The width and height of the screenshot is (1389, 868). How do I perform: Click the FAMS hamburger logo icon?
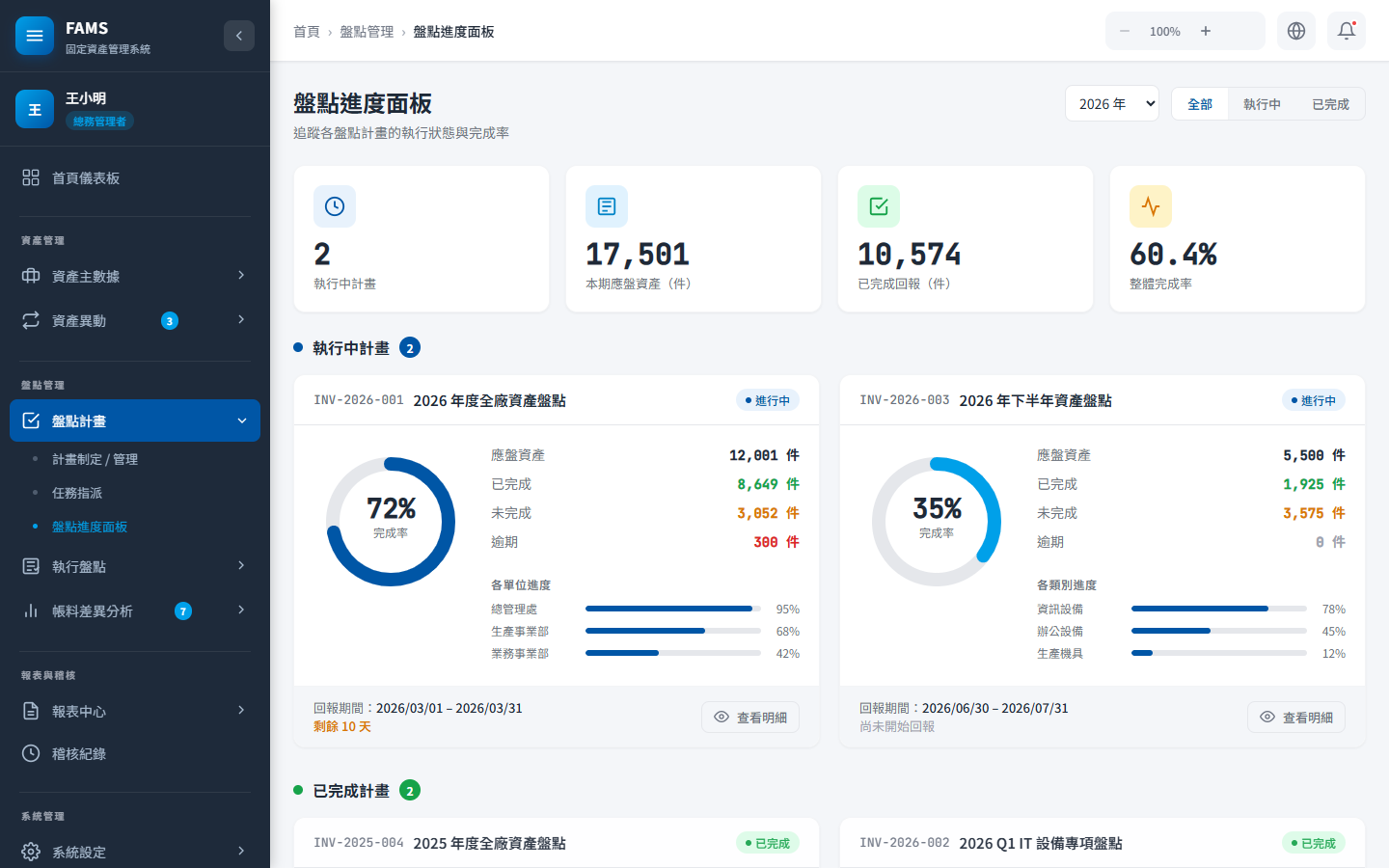(35, 36)
